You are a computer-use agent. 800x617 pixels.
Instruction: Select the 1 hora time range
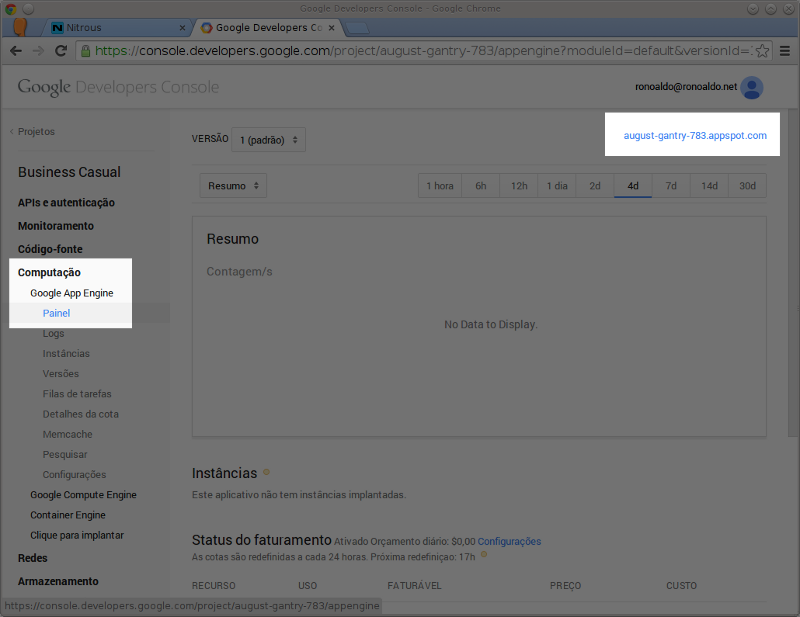tap(440, 186)
